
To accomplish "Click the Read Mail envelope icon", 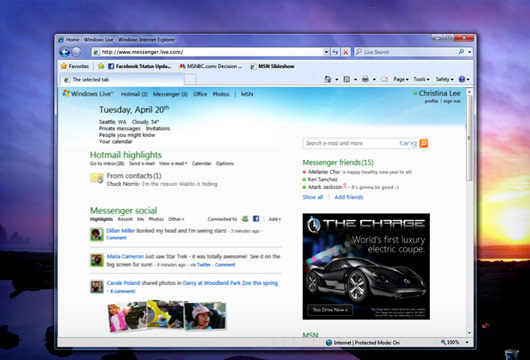I will pyautogui.click(x=384, y=79).
